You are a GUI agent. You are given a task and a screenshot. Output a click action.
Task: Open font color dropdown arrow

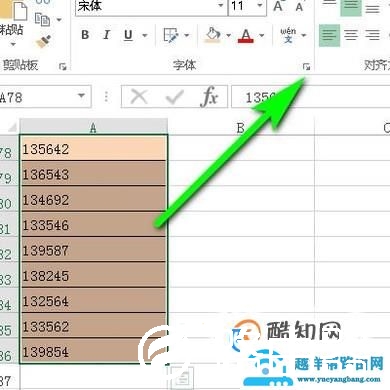coord(262,35)
